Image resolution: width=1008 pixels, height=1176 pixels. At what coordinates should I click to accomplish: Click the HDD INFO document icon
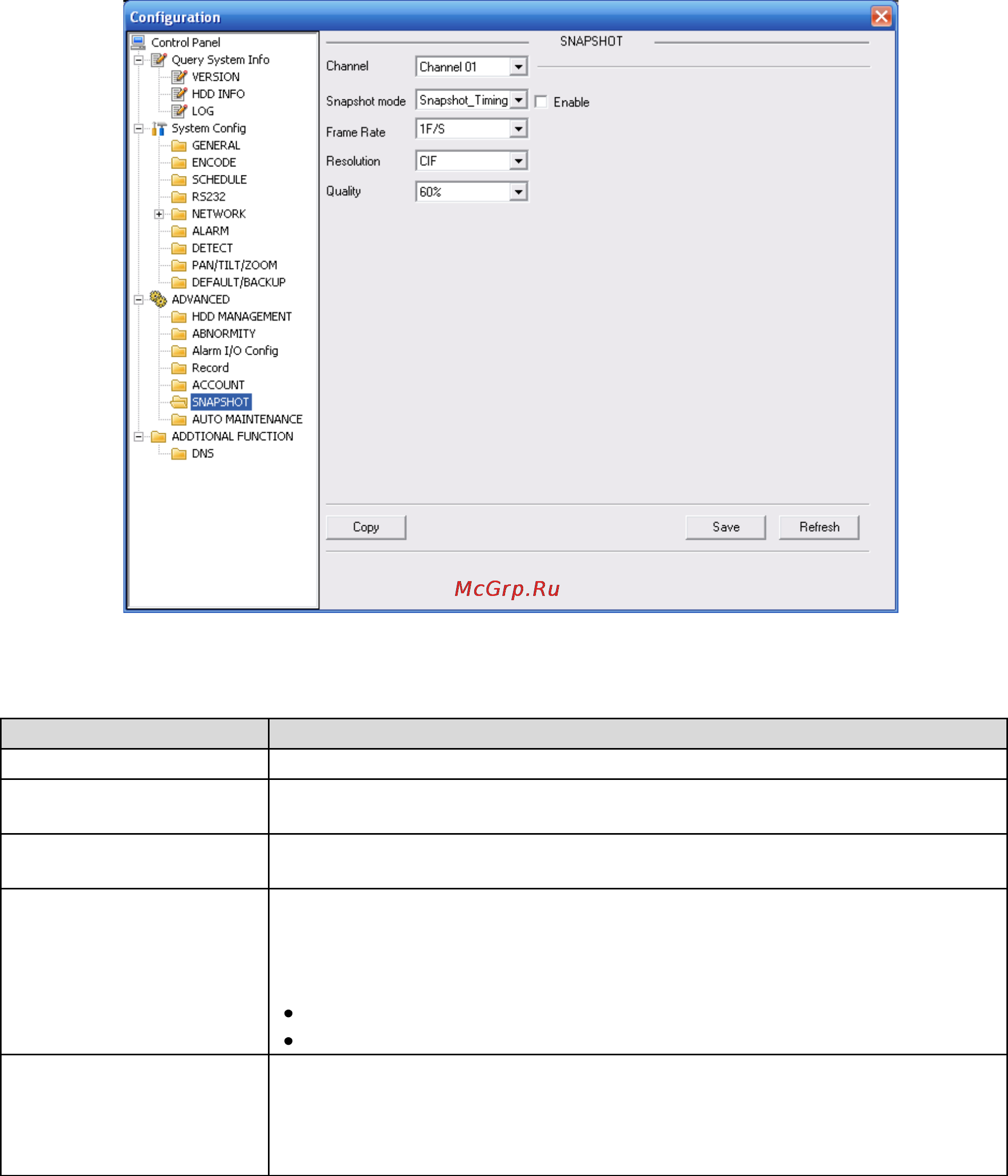click(x=179, y=94)
